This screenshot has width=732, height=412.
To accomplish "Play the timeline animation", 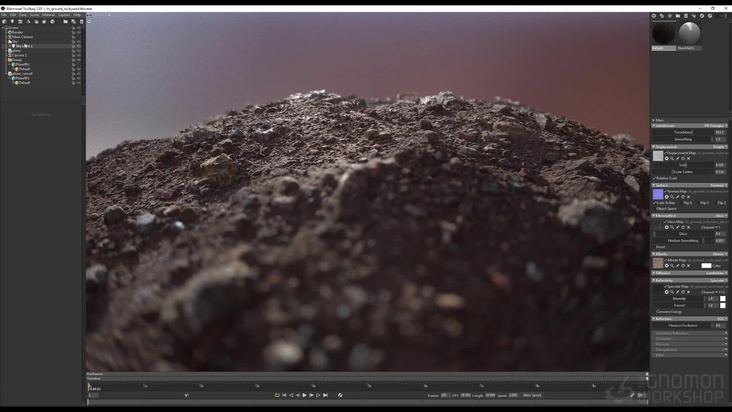I will click(305, 395).
